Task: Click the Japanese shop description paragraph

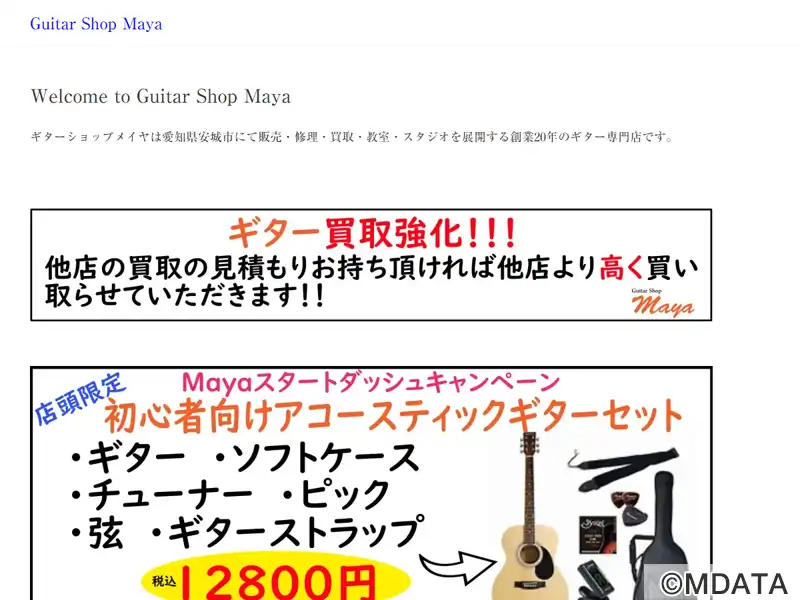Action: tap(352, 137)
